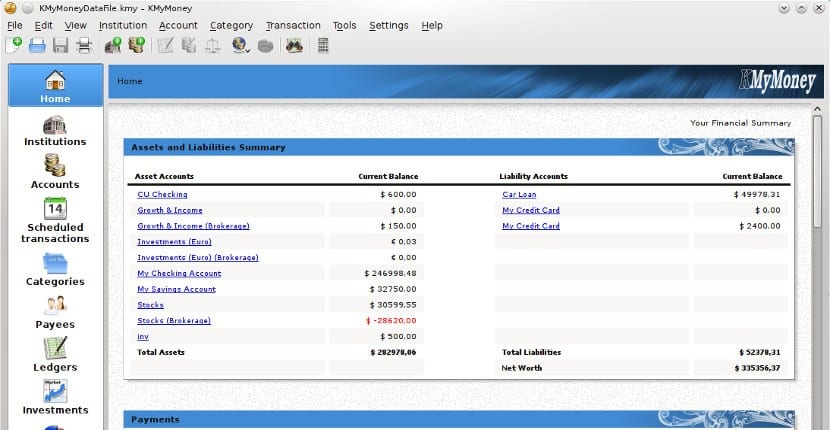Open the My Checking Account link
This screenshot has width=830, height=430.
point(179,274)
